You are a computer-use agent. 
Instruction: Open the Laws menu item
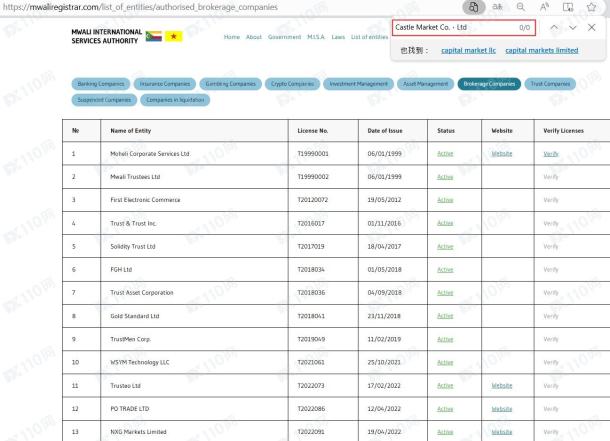click(338, 37)
